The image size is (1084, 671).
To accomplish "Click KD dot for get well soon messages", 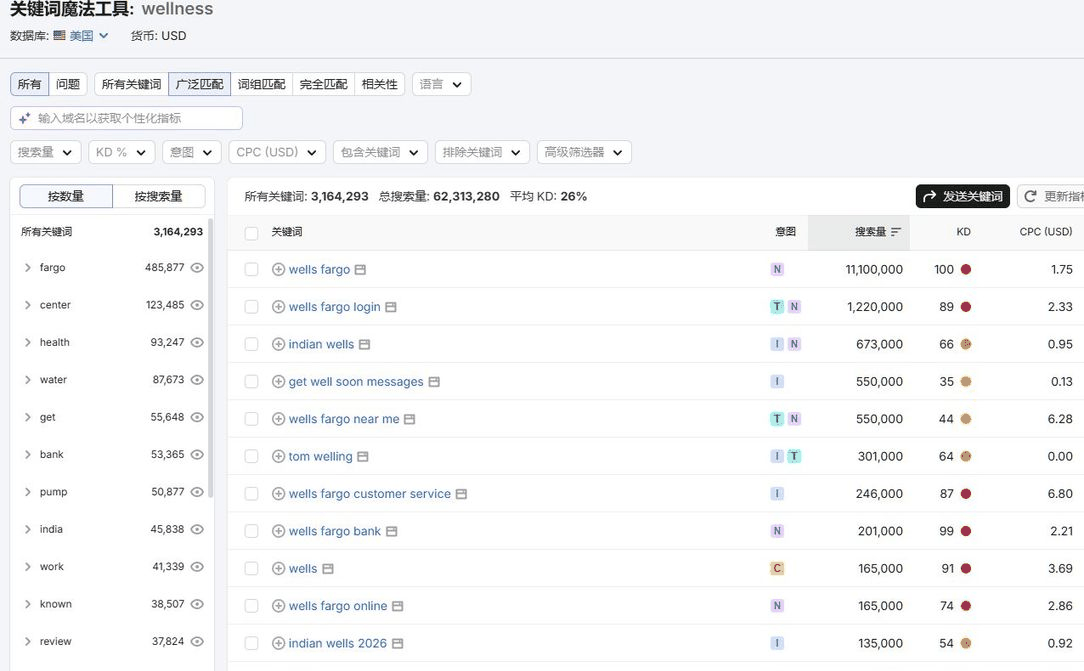I will (966, 381).
